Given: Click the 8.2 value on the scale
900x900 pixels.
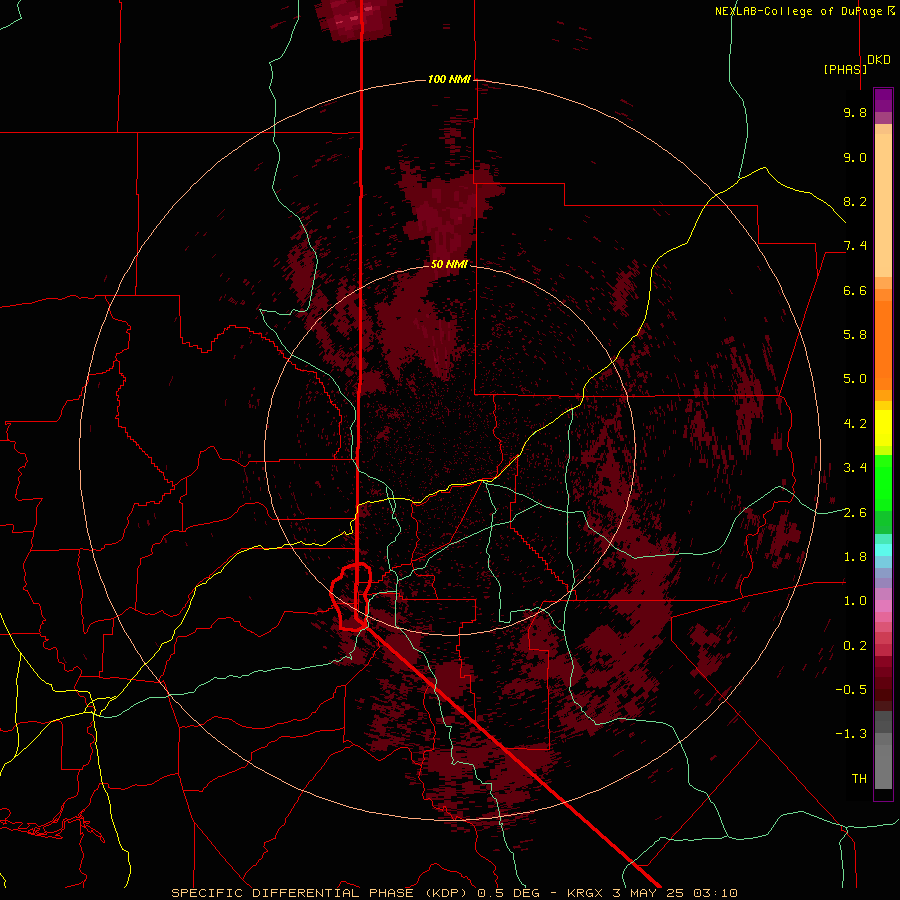Looking at the screenshot, I should (855, 201).
